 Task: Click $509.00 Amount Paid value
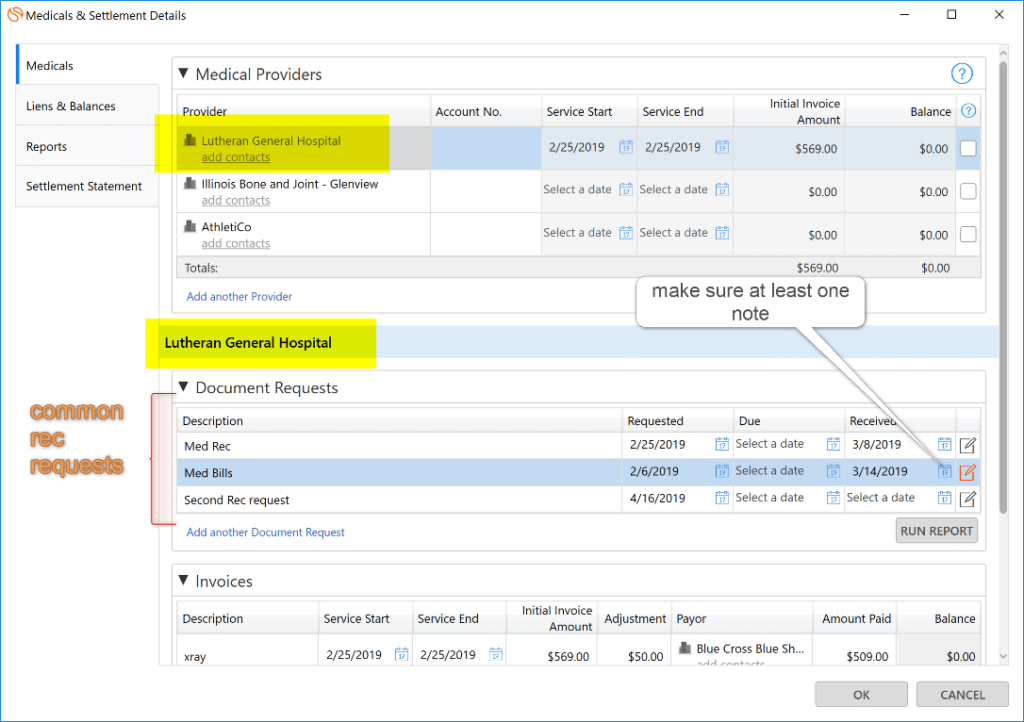(867, 657)
